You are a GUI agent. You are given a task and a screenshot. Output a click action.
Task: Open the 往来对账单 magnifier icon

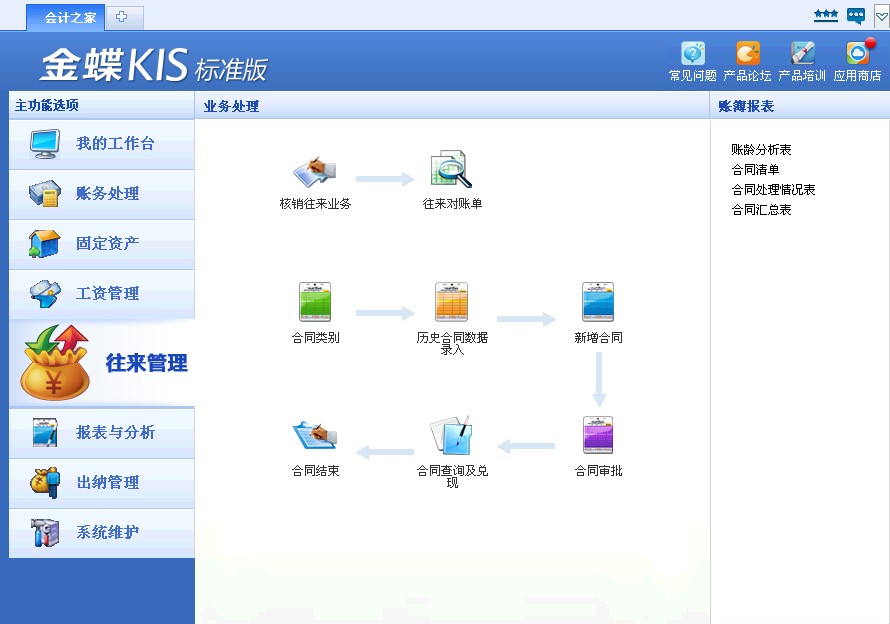pyautogui.click(x=451, y=170)
